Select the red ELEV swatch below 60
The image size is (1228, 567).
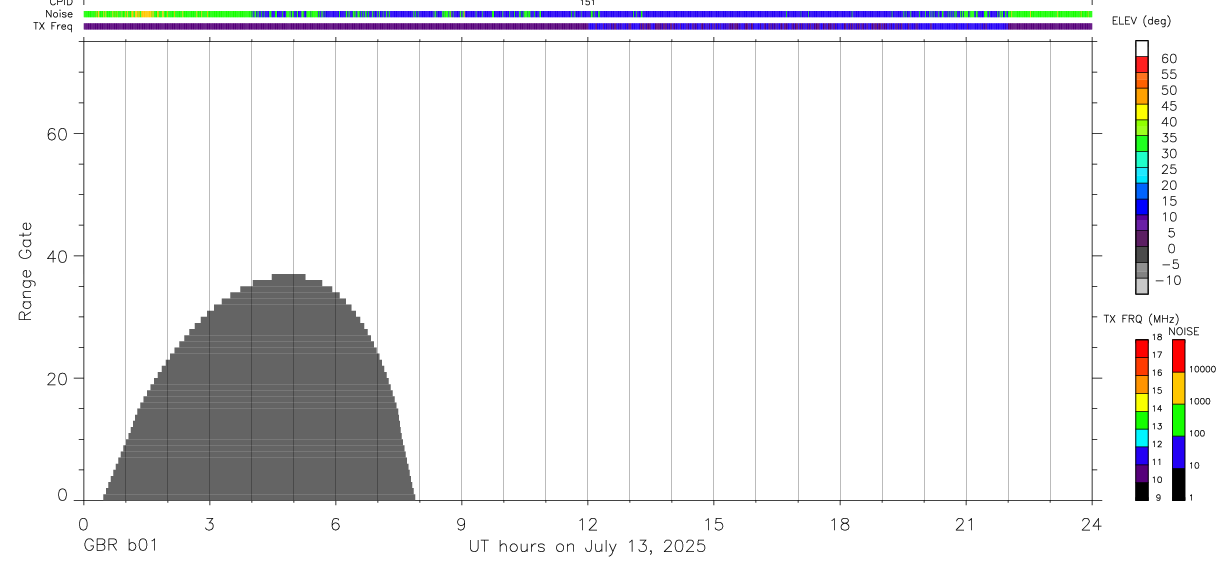[1142, 63]
